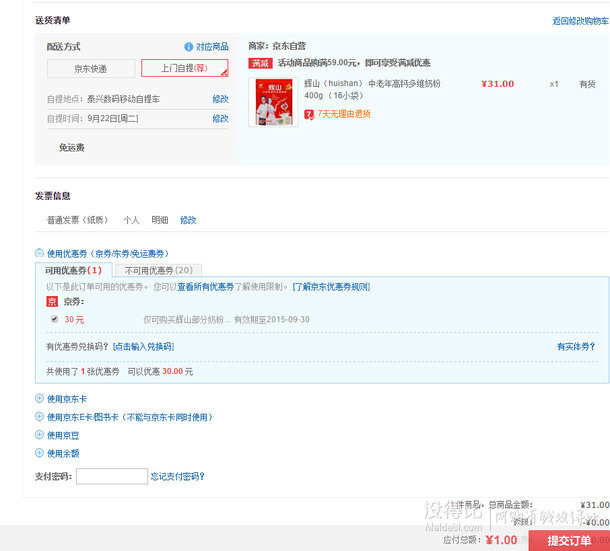Click the 30元 coupon amount label

pyautogui.click(x=74, y=319)
